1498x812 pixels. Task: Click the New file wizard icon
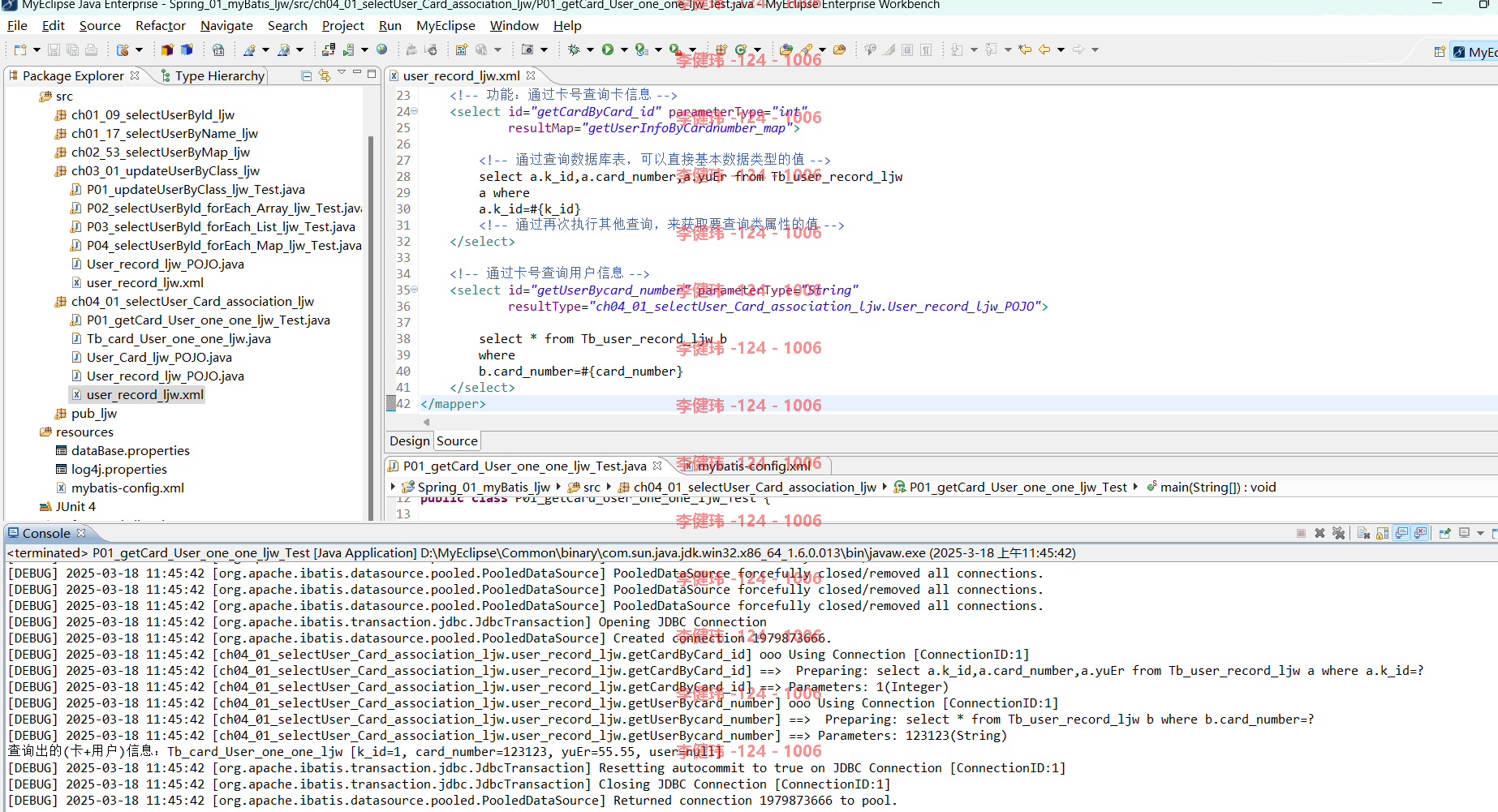coord(21,50)
